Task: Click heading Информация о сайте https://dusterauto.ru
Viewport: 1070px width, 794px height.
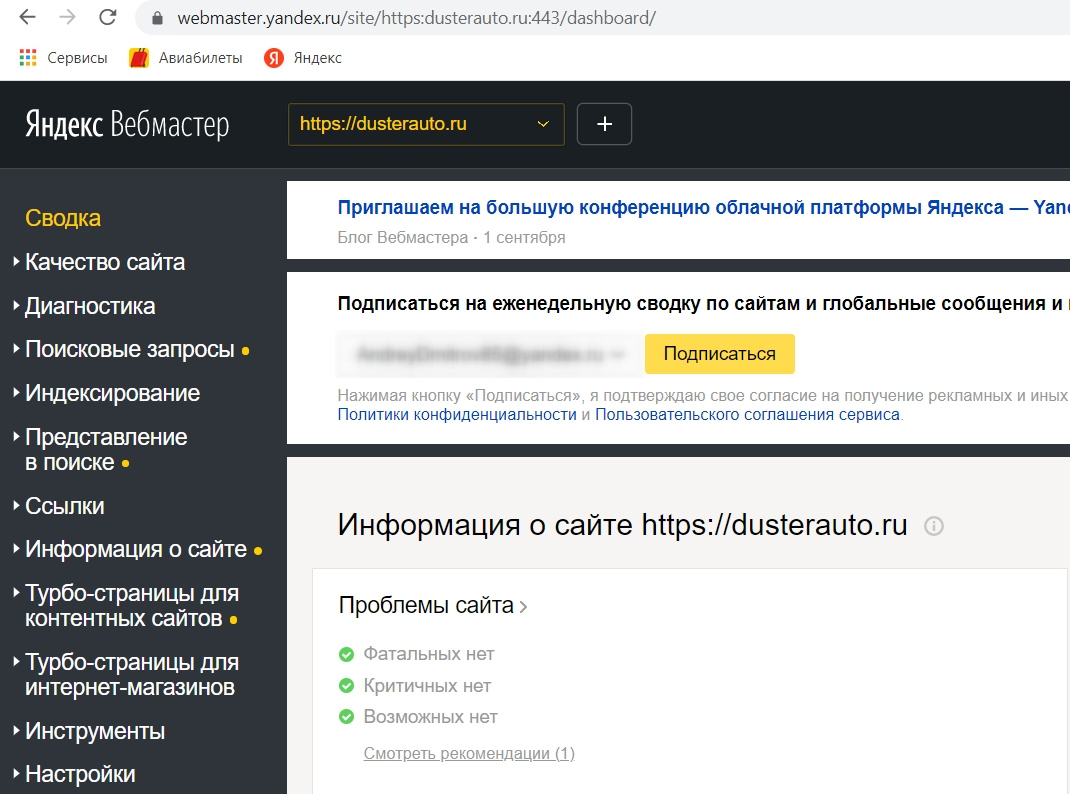Action: 622,525
